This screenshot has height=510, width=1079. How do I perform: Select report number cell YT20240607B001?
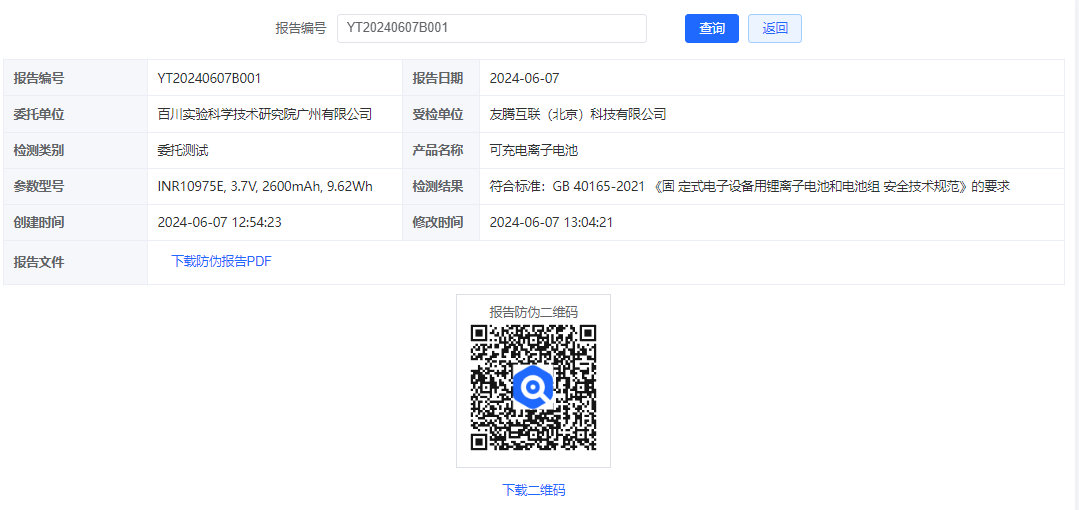point(209,78)
